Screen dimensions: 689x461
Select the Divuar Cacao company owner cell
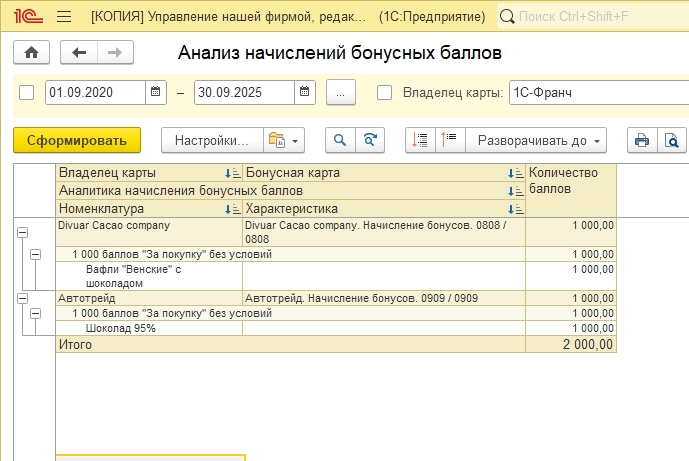click(x=149, y=232)
